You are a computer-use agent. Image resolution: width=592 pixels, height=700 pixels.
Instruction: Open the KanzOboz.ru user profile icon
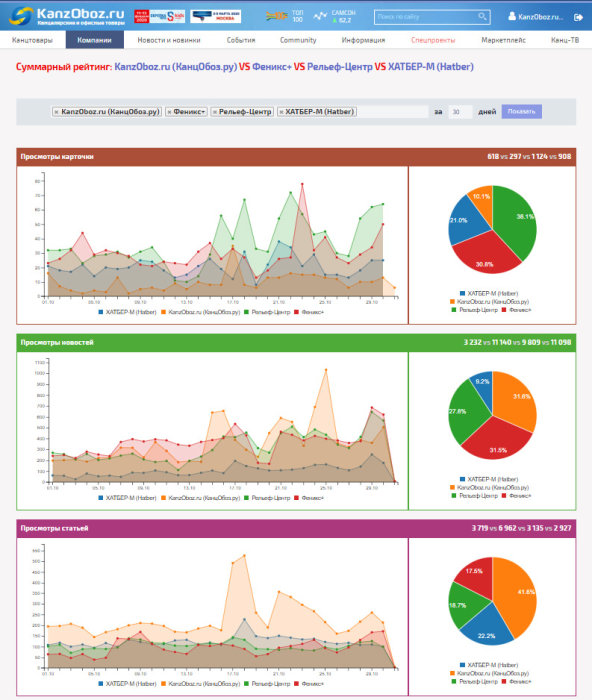click(x=512, y=17)
